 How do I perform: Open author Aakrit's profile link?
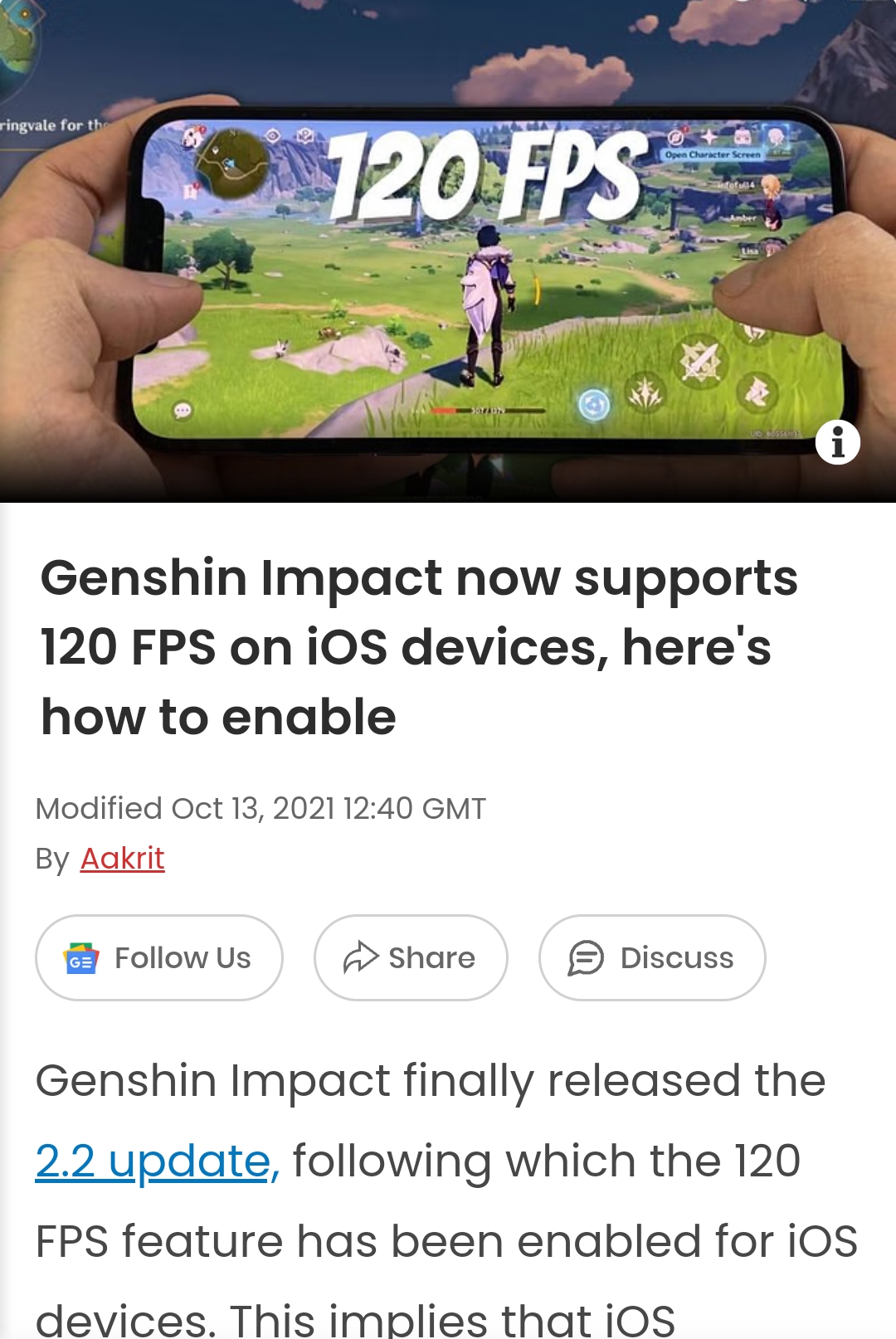pos(122,858)
